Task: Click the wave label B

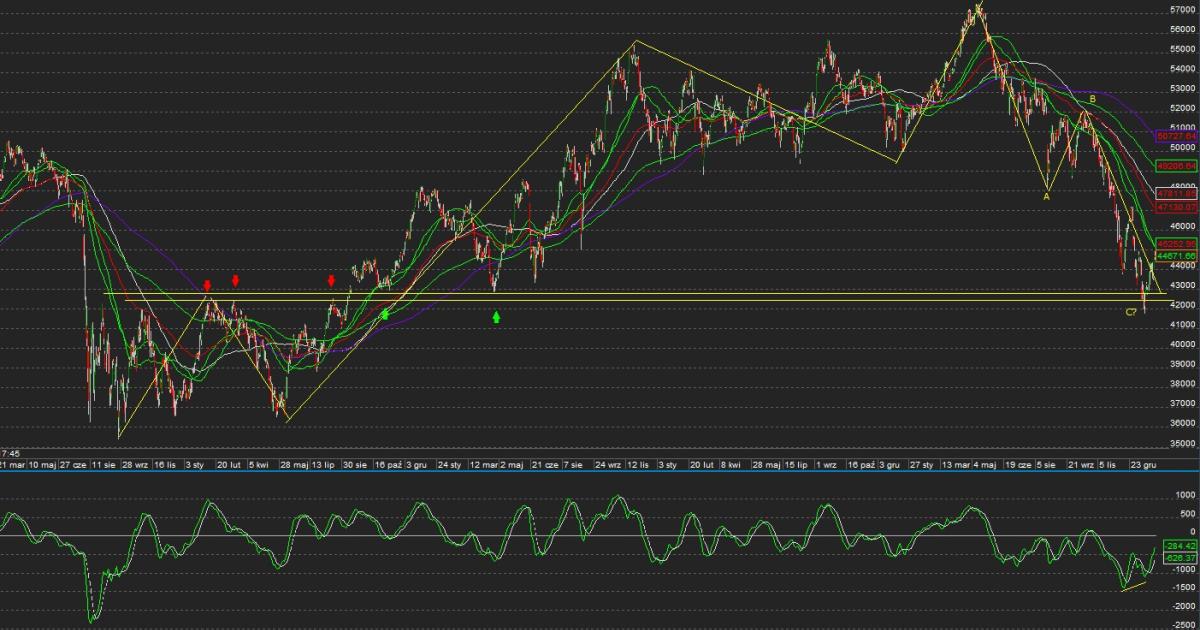Action: click(x=1093, y=100)
